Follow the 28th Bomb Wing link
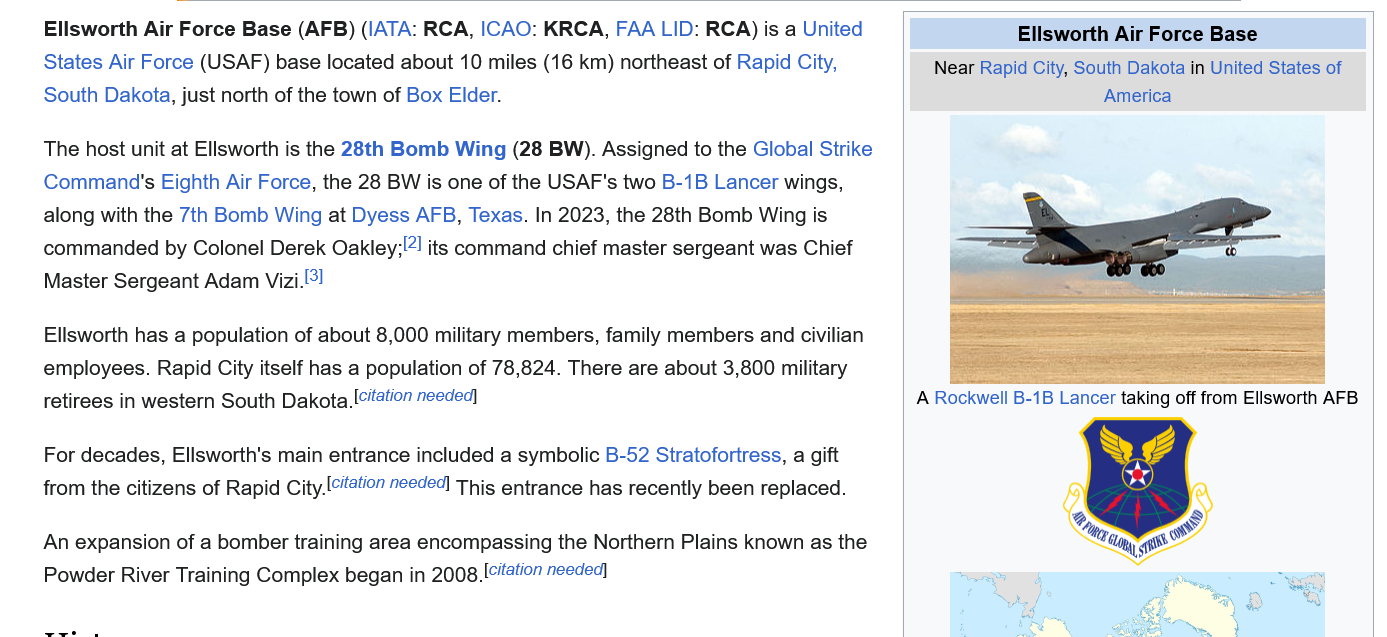Image resolution: width=1387 pixels, height=637 pixels. [423, 149]
